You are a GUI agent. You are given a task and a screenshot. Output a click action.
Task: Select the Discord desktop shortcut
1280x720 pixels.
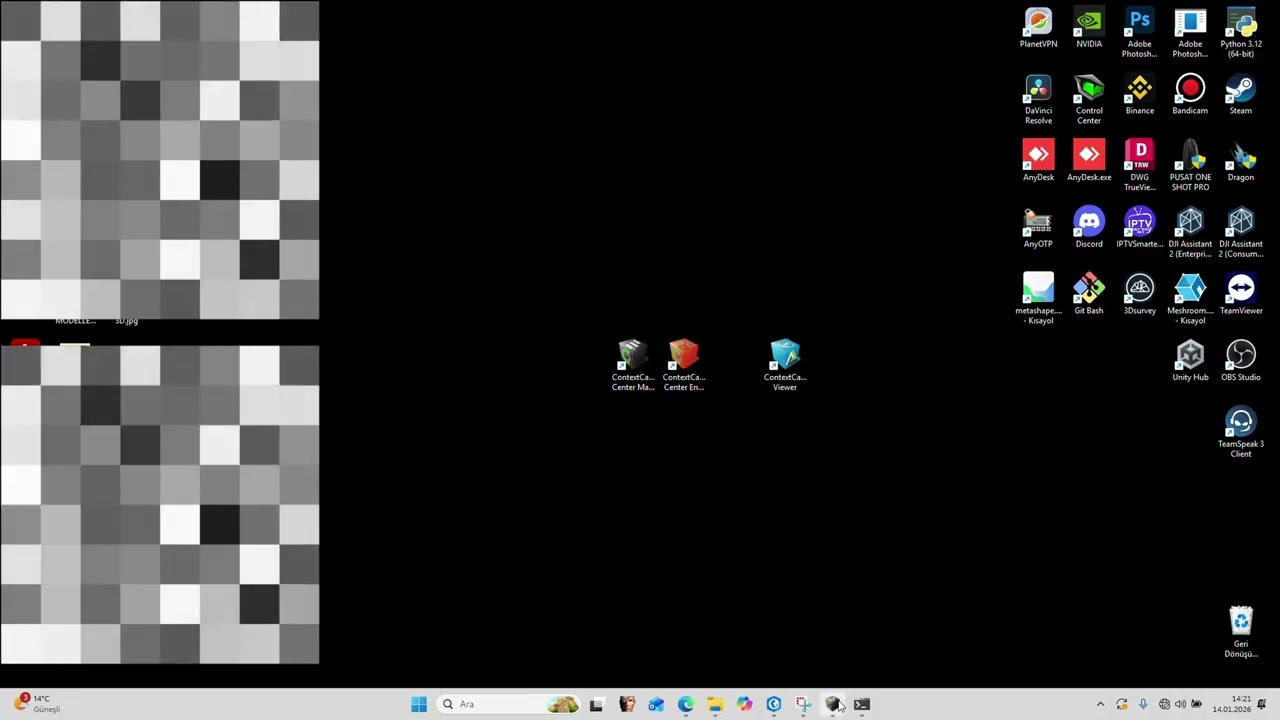1089,229
